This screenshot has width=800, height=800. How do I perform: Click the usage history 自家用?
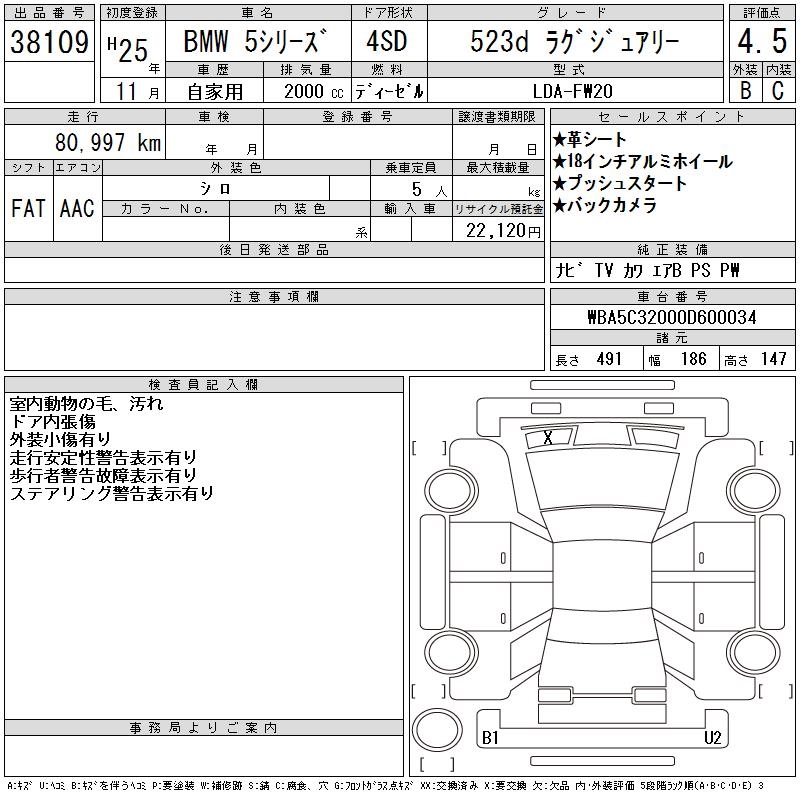click(x=215, y=91)
